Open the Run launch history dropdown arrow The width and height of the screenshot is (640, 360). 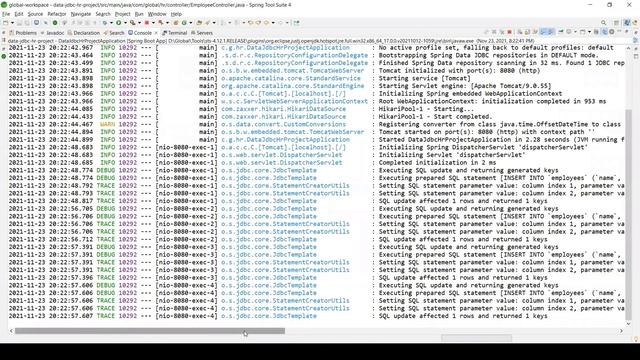[x=125, y=23]
